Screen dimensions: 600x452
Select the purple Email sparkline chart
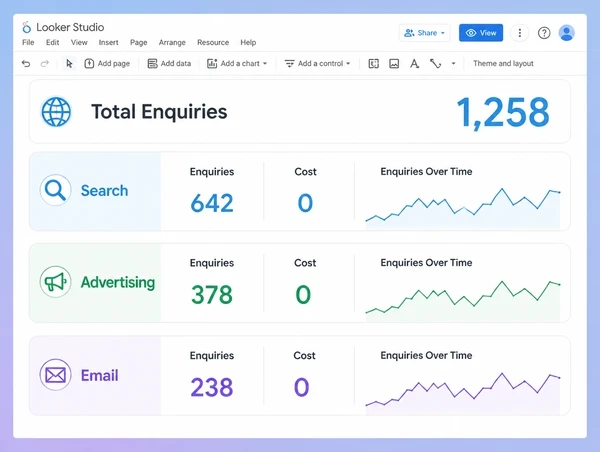463,392
